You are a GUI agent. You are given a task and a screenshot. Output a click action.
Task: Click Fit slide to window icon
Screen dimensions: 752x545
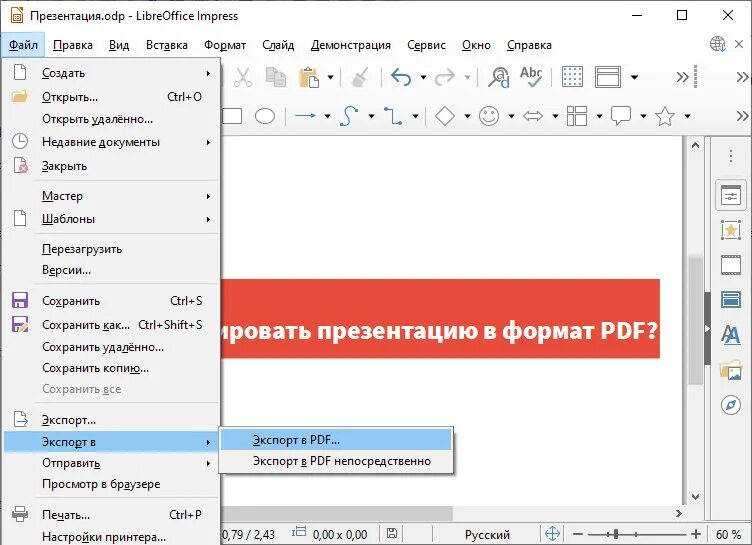click(552, 533)
